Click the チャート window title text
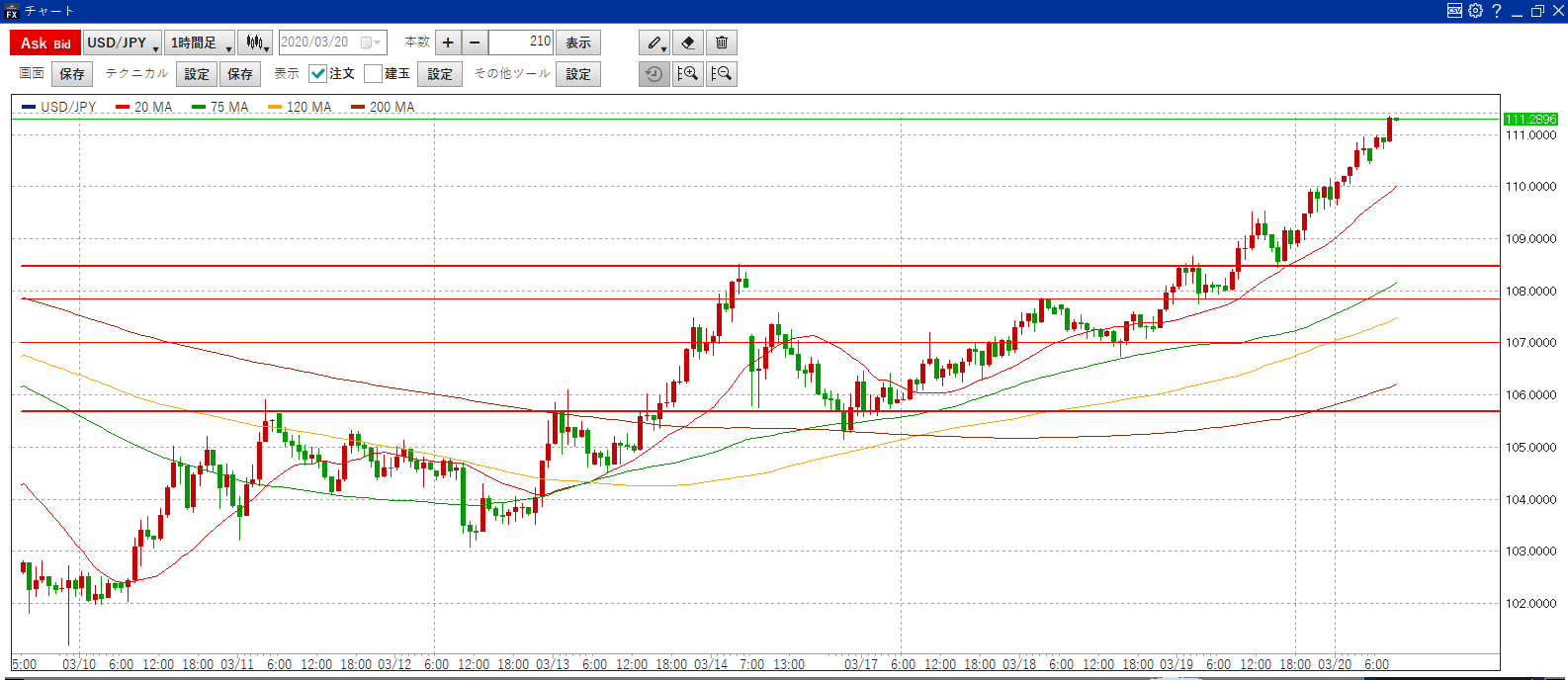Viewport: 1568px width, 680px height. tap(49, 11)
